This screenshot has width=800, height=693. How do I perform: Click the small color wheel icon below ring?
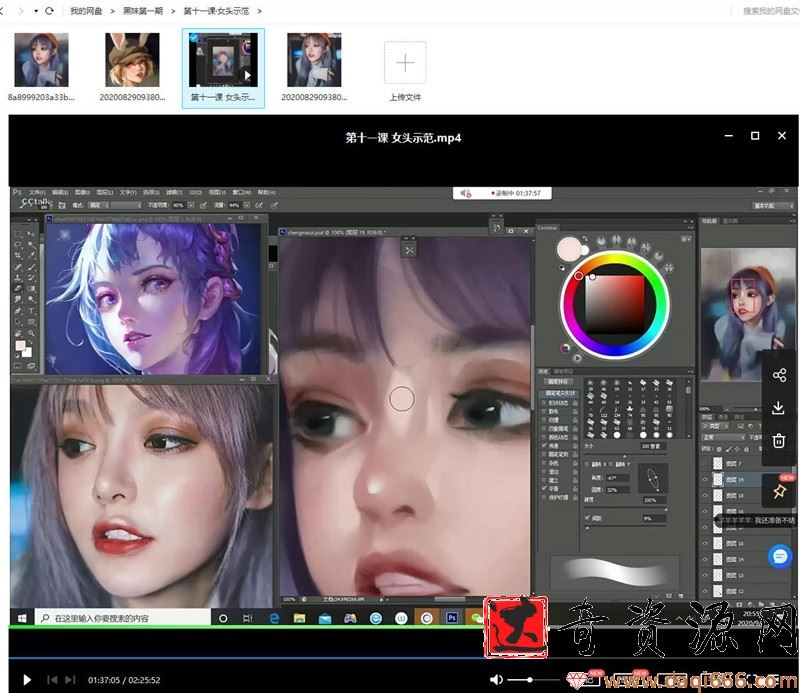(x=565, y=349)
